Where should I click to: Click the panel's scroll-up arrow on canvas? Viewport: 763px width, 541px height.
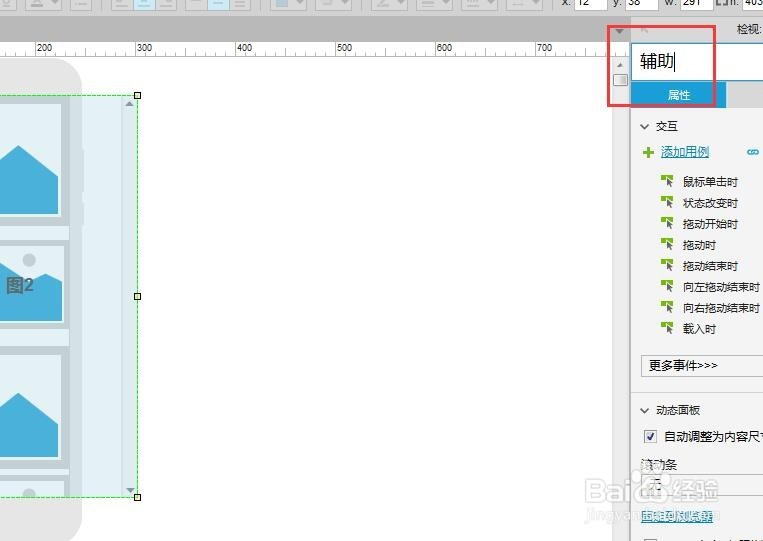pyautogui.click(x=129, y=104)
